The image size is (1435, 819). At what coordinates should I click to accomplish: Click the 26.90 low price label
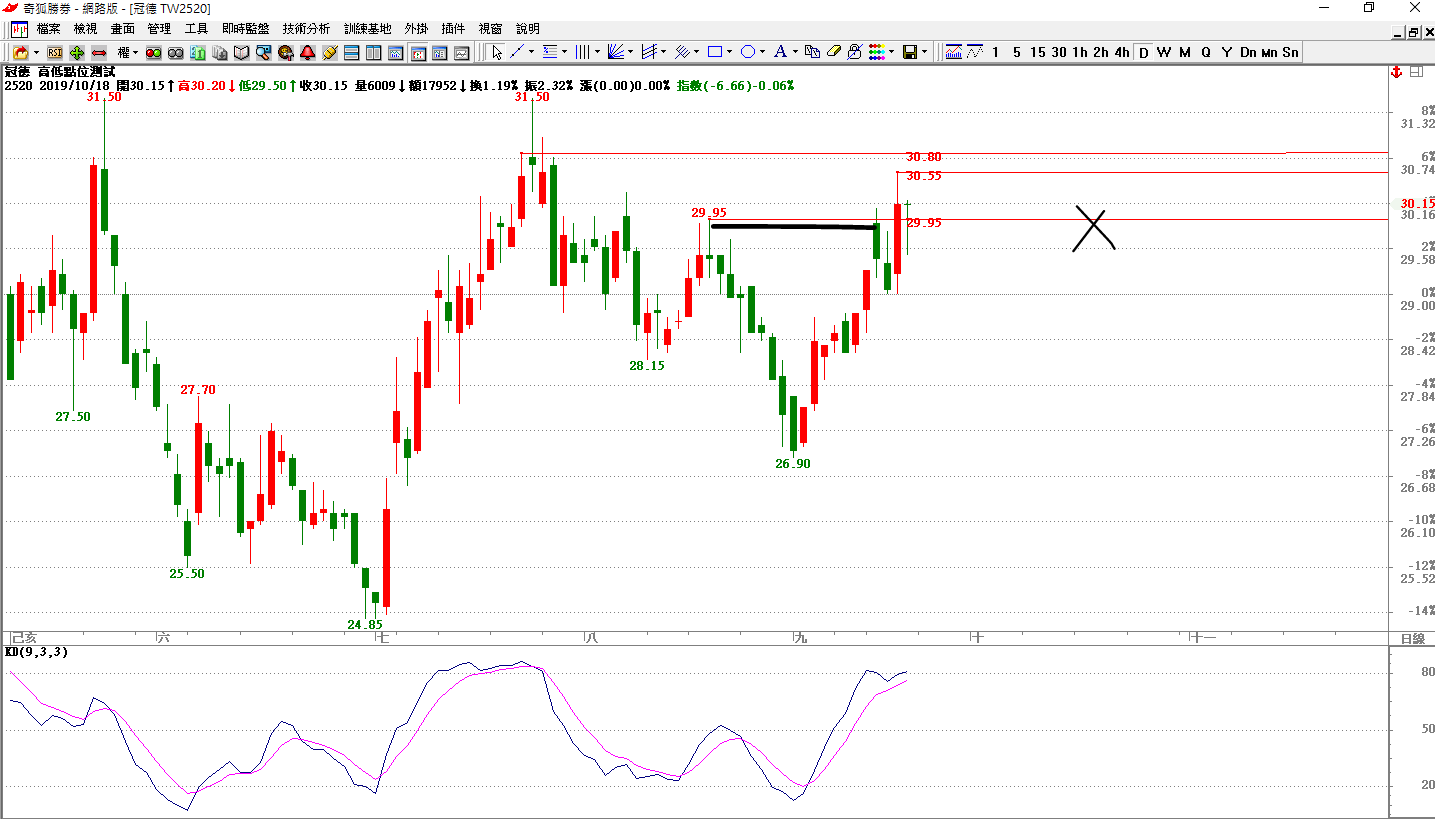click(x=793, y=463)
